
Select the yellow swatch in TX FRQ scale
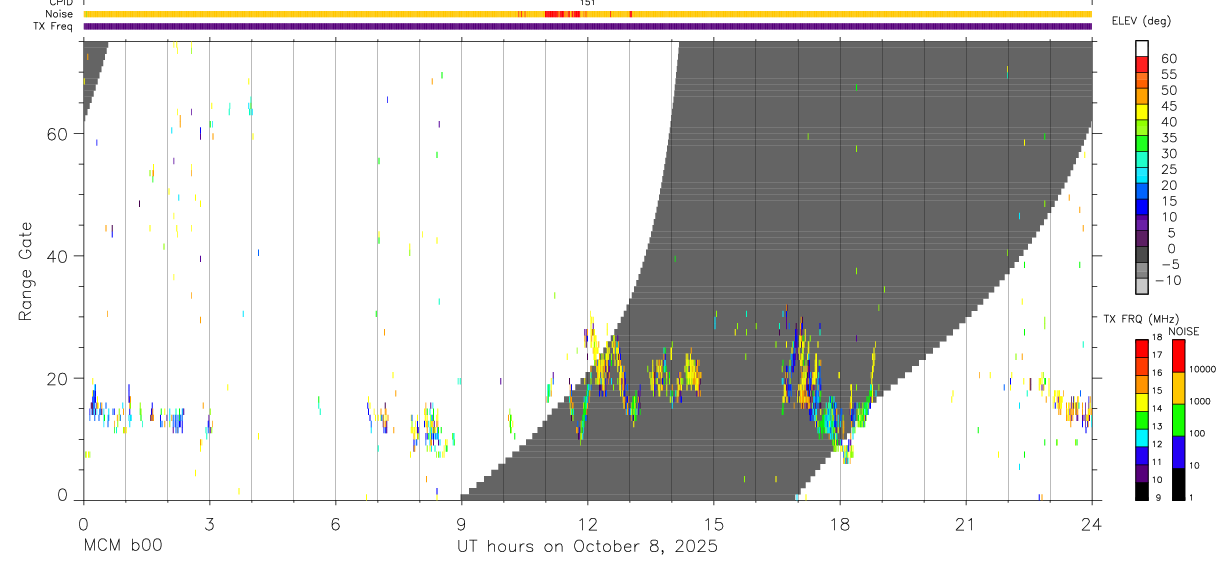click(1142, 402)
